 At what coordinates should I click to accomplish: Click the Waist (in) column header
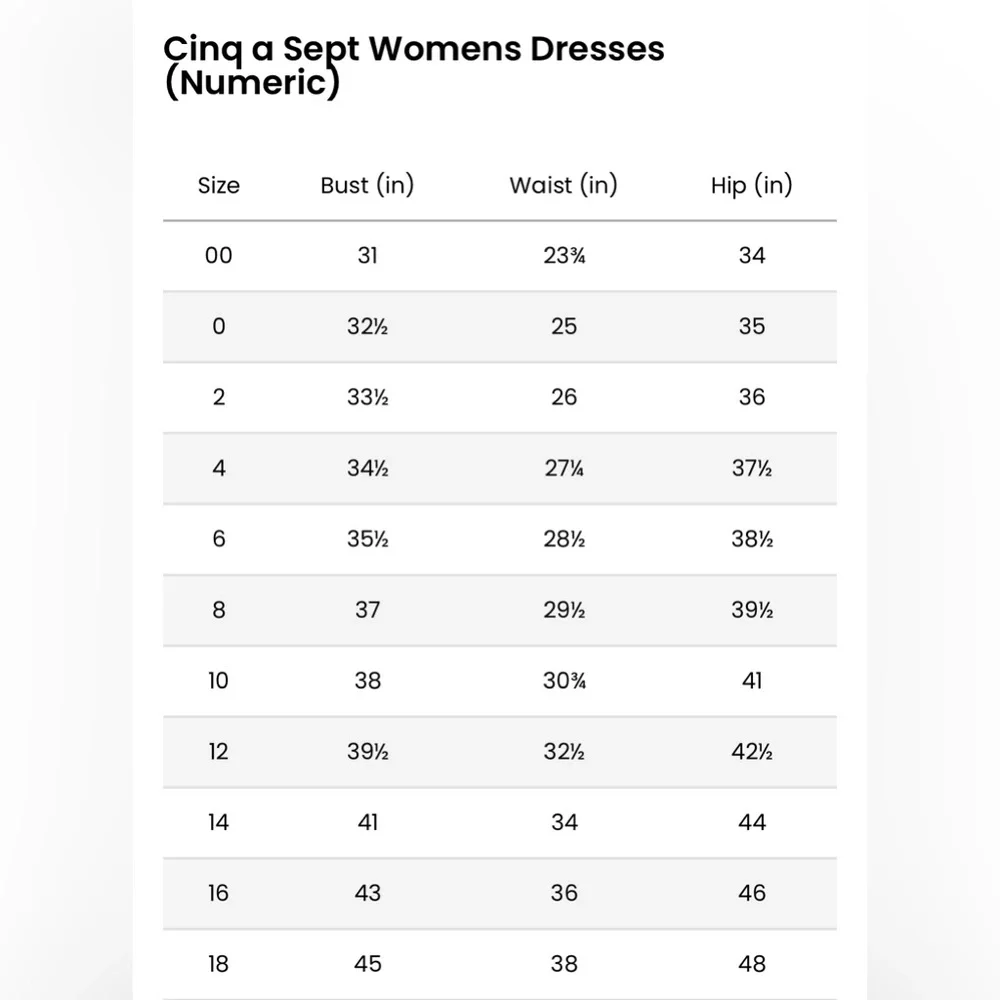point(564,186)
